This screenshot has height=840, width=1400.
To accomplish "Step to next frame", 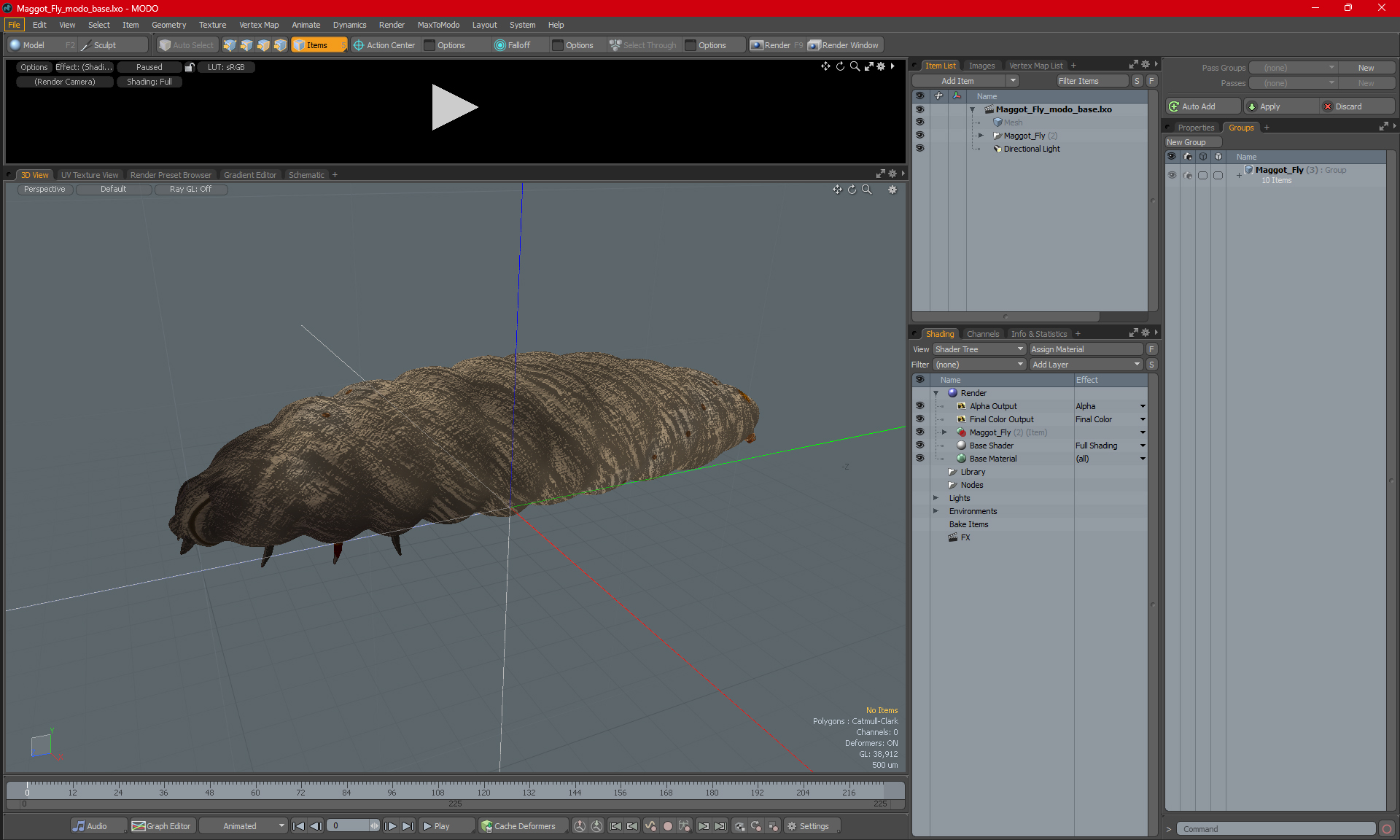I will click(391, 826).
